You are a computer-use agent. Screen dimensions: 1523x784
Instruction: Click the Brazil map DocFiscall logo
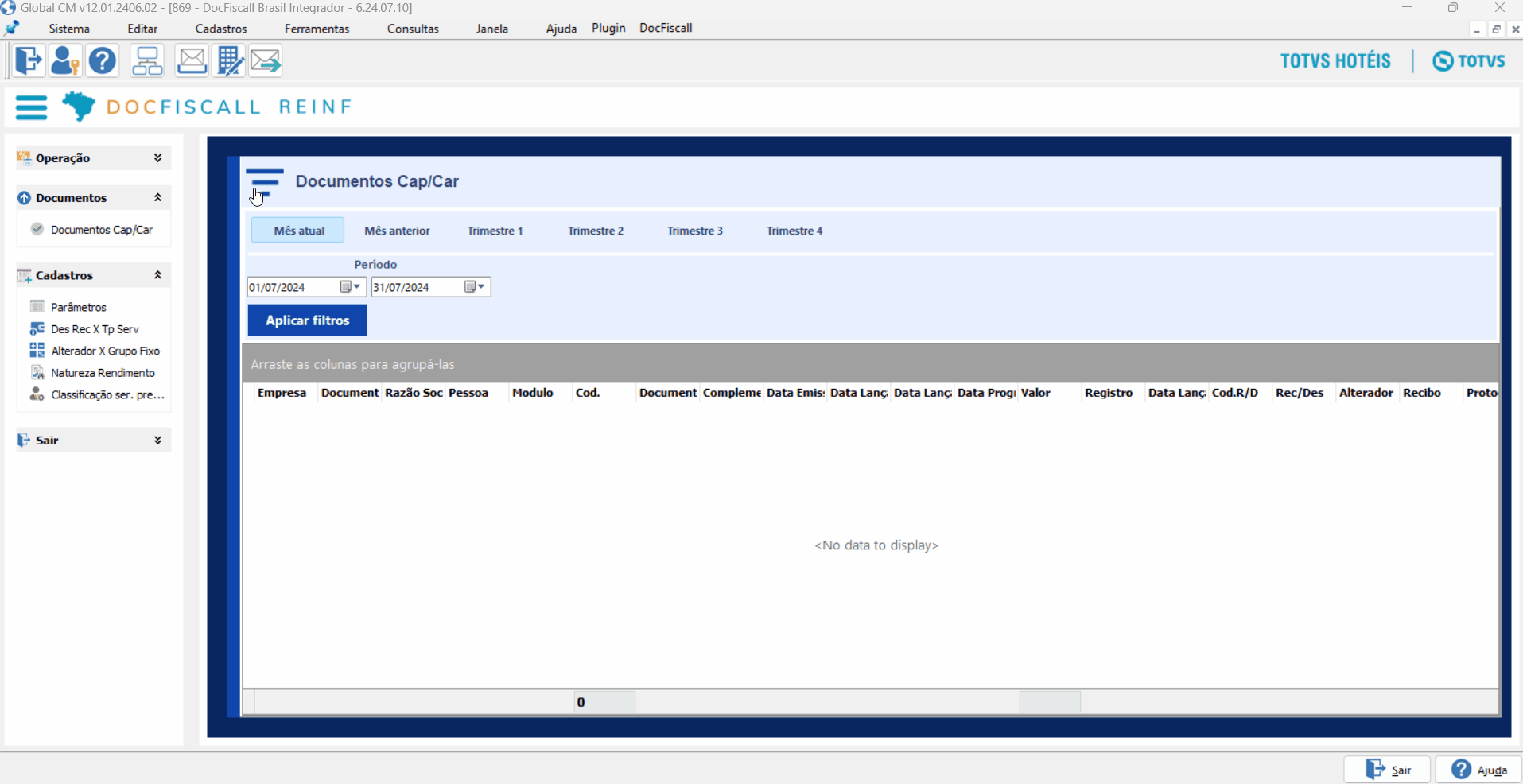pyautogui.click(x=79, y=107)
